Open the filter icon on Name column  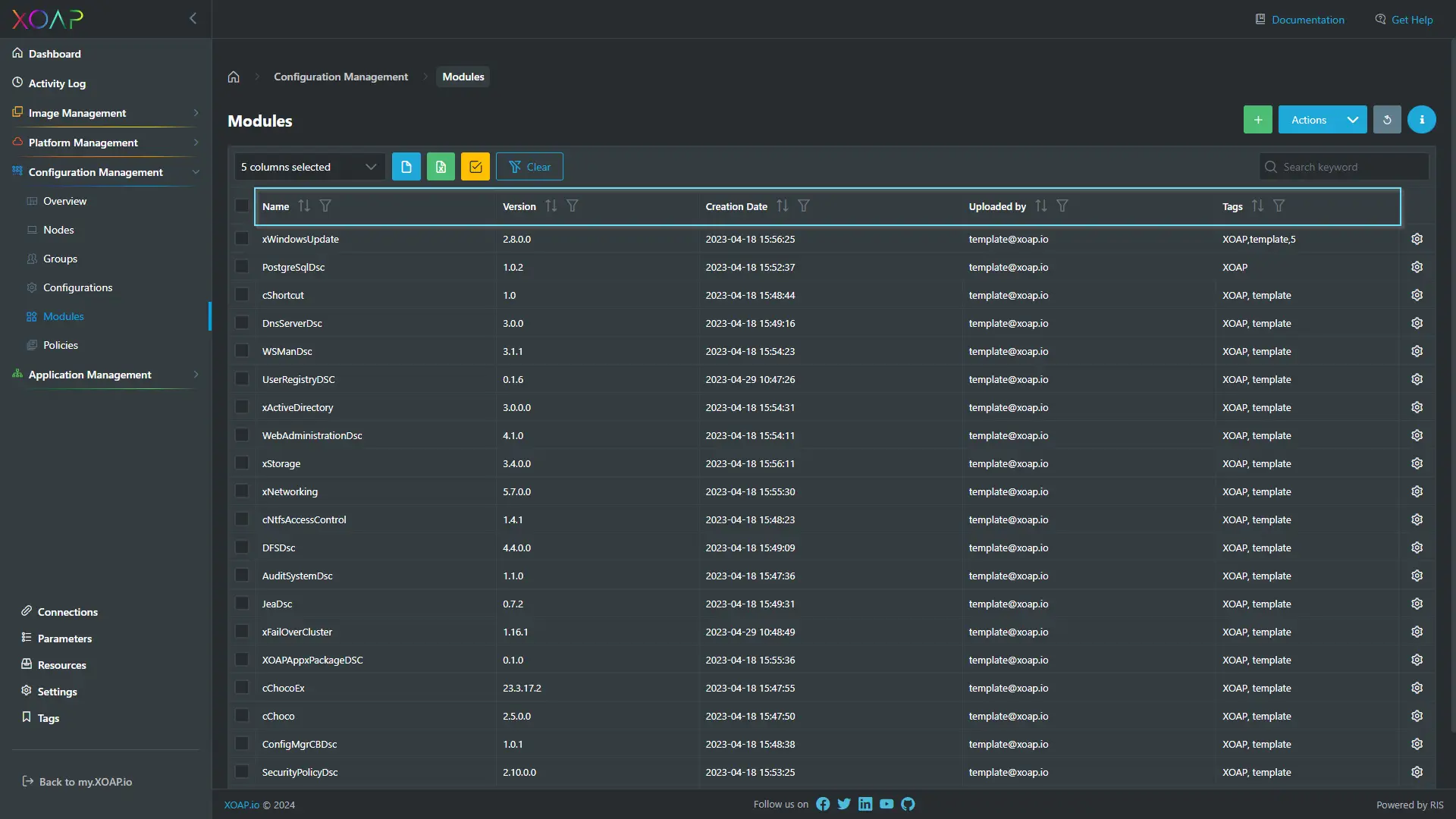325,206
